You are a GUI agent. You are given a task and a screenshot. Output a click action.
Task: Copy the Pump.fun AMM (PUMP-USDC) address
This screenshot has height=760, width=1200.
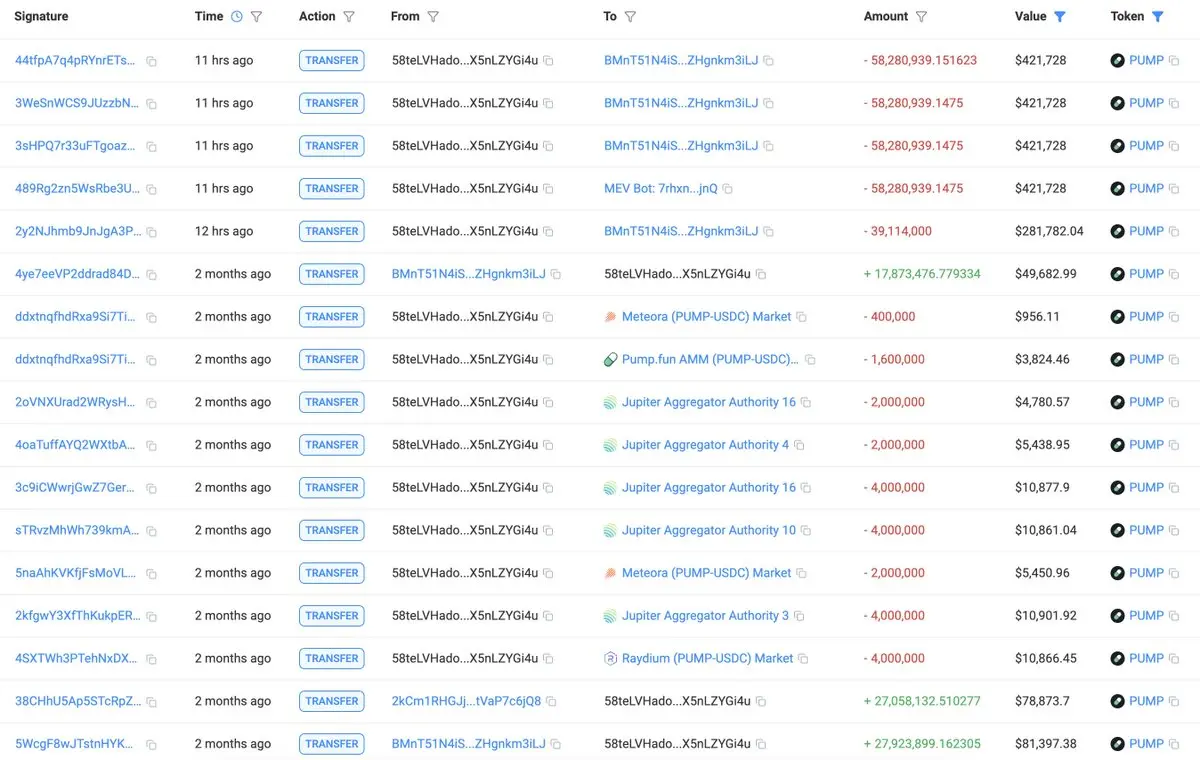pos(810,360)
